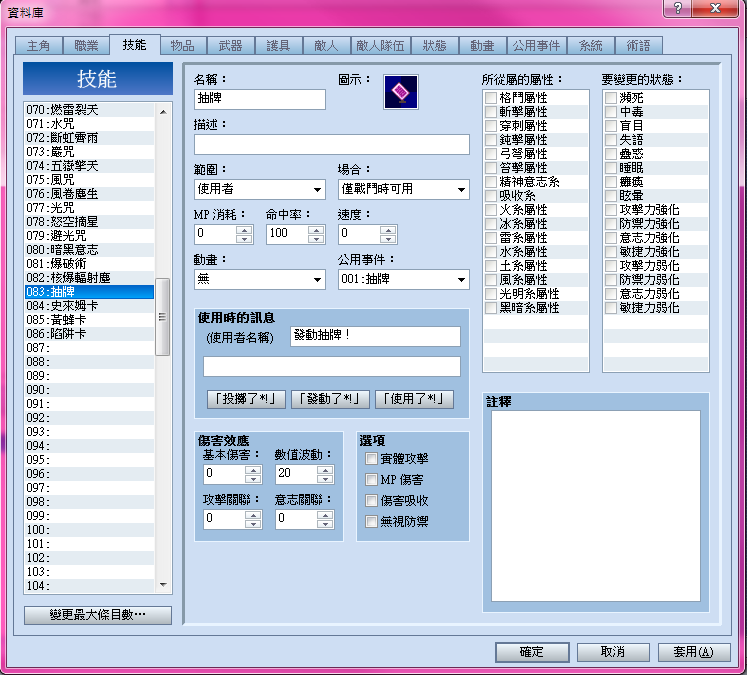Increase 數值波動 with up arrow
Screen dimensions: 747x675
325,470
